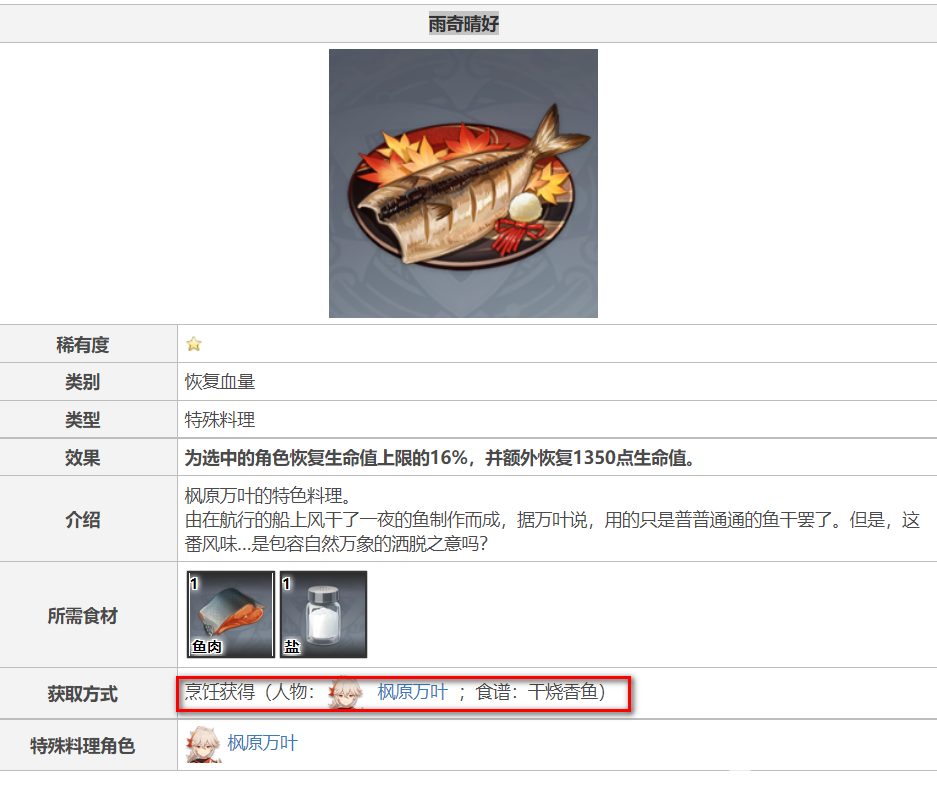Click the effect description text
This screenshot has width=937, height=794.
coord(440,458)
